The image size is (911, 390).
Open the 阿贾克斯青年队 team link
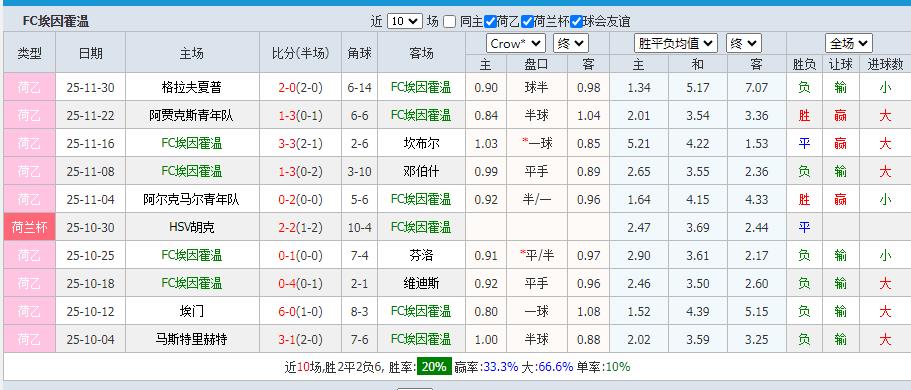[x=191, y=116]
